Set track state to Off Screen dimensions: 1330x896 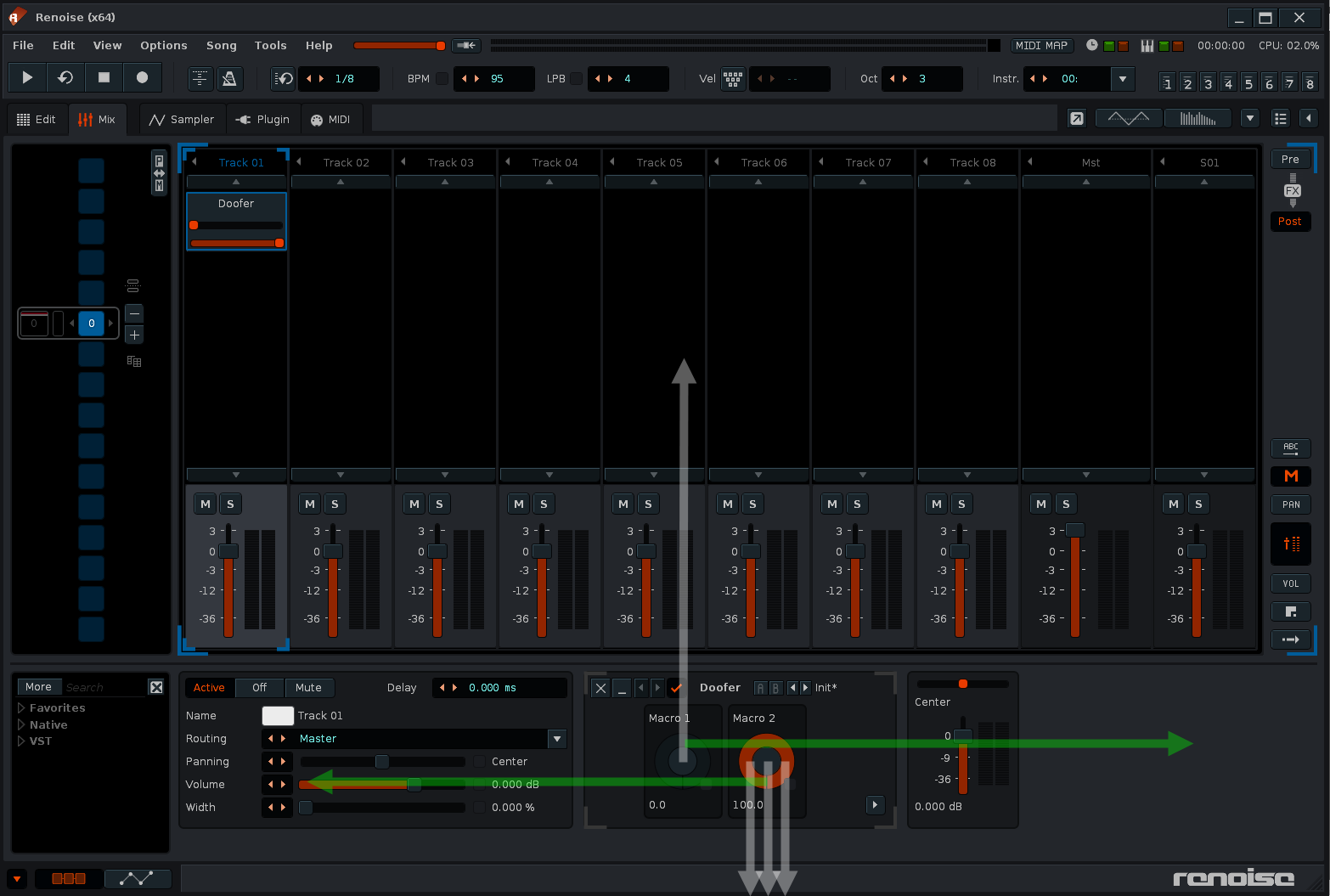click(x=259, y=688)
